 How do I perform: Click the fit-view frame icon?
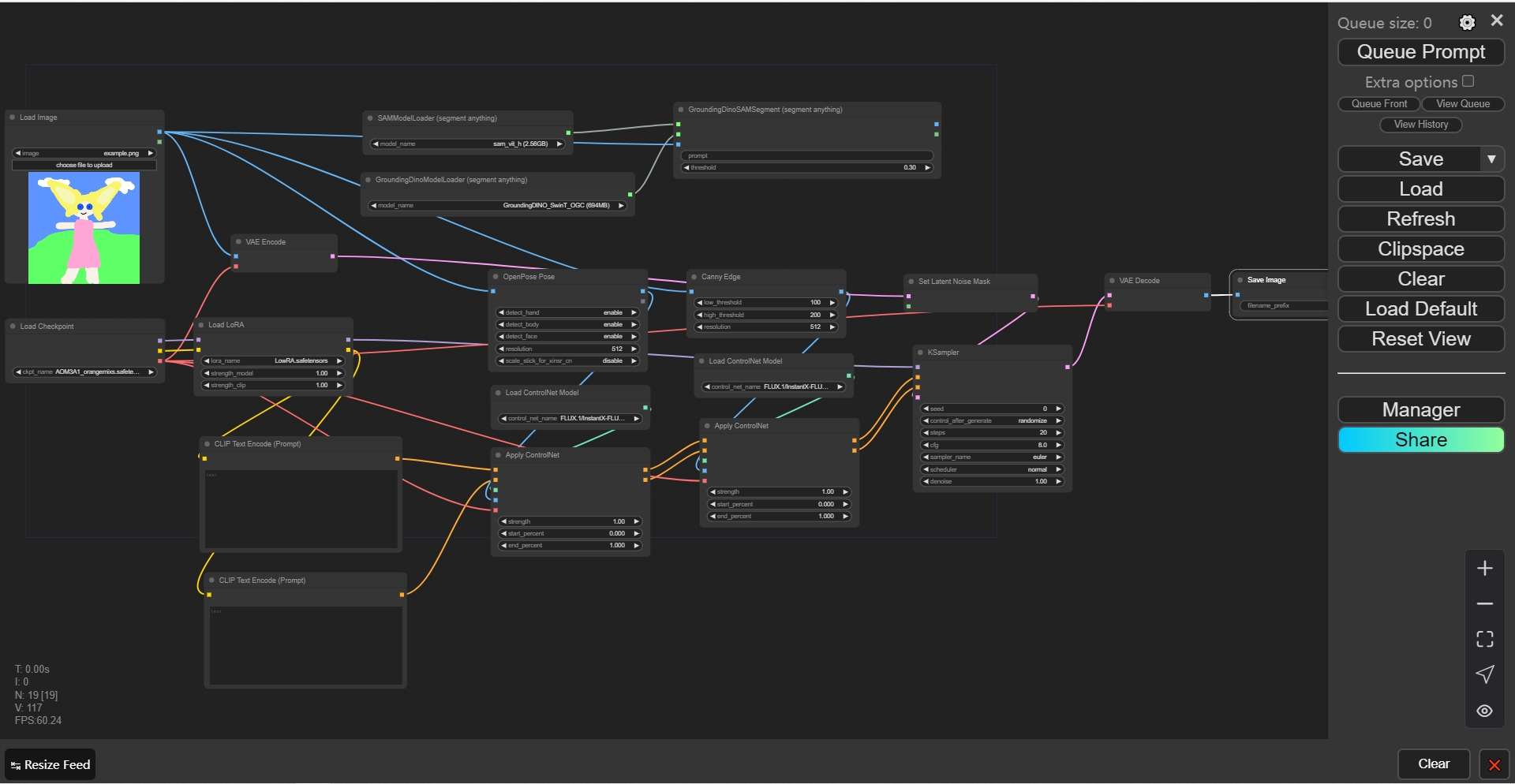coord(1485,639)
